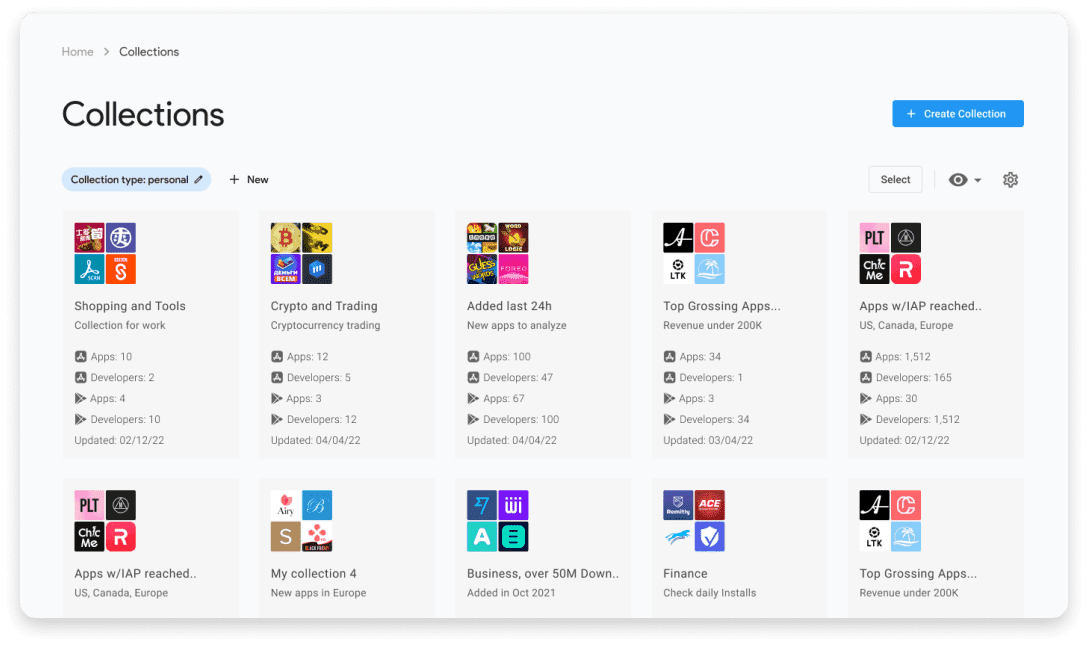1088x646 pixels.
Task: Select the LTK app icon in Top Grossing Apps
Action: (x=678, y=269)
